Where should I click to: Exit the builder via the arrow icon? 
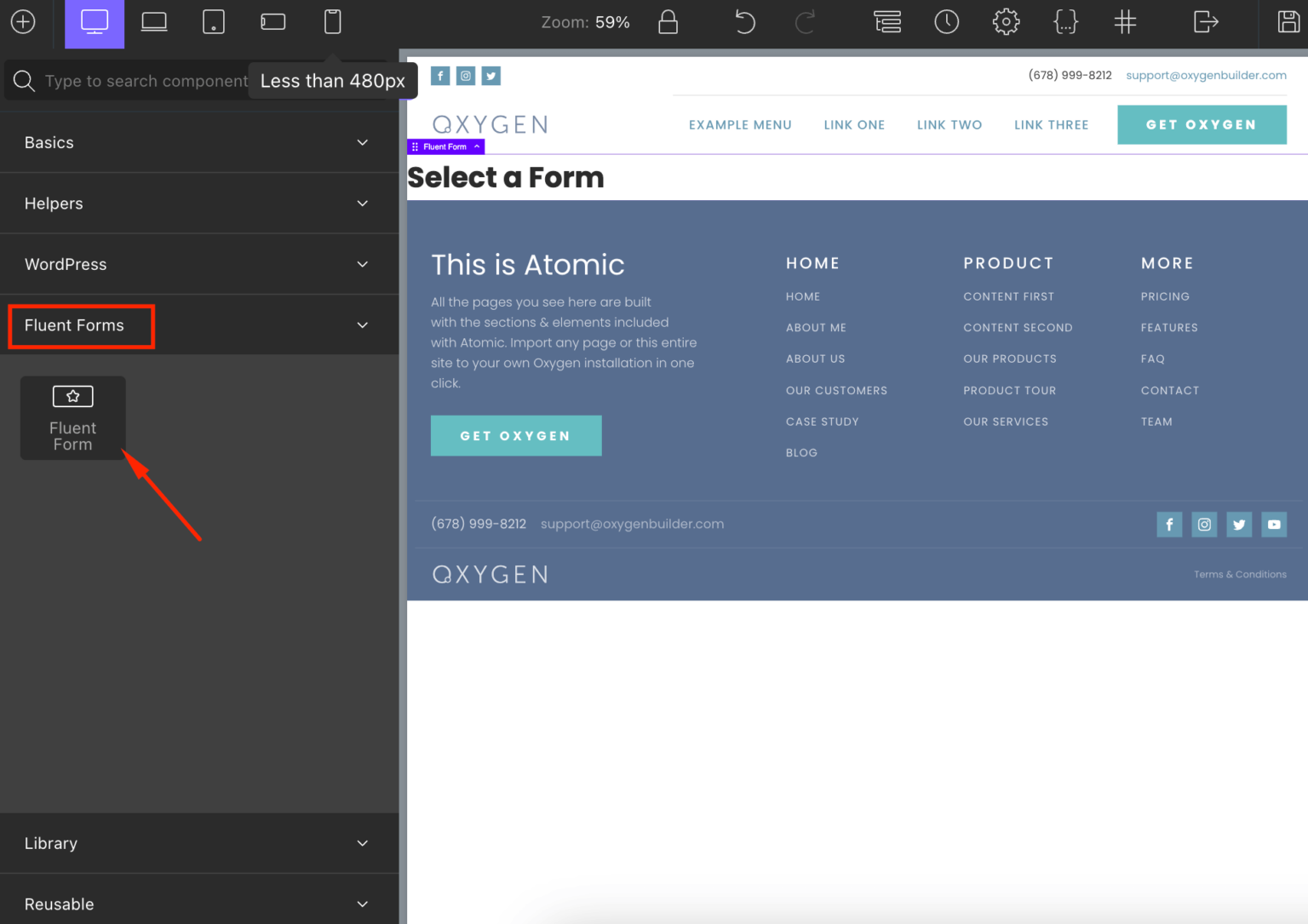click(1205, 22)
